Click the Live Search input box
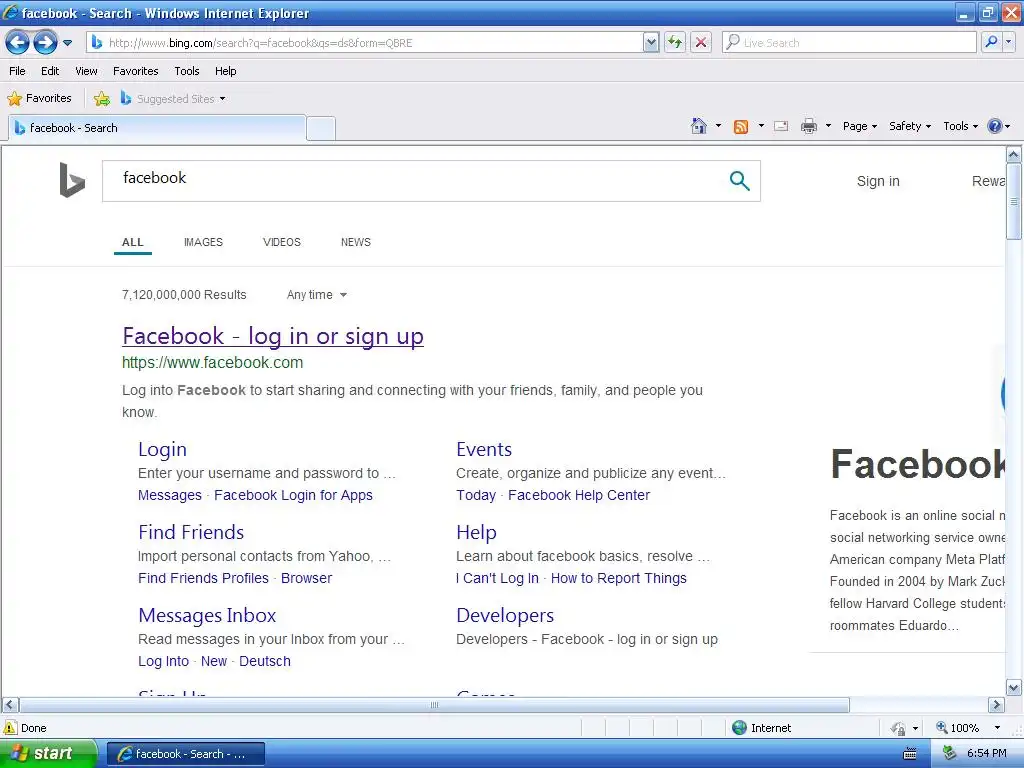The width and height of the screenshot is (1024, 768). tap(849, 43)
